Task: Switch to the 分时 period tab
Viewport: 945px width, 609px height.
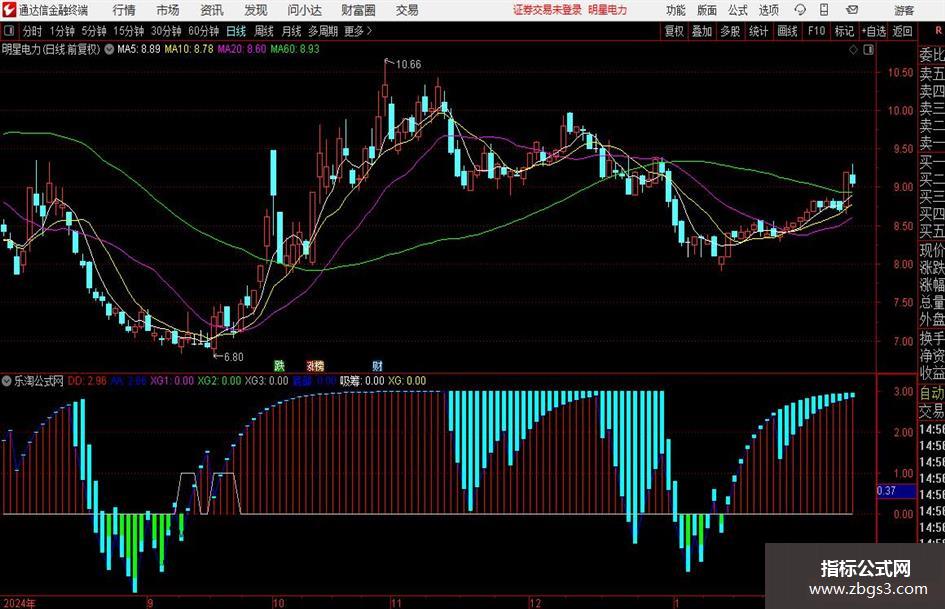Action: (33, 31)
